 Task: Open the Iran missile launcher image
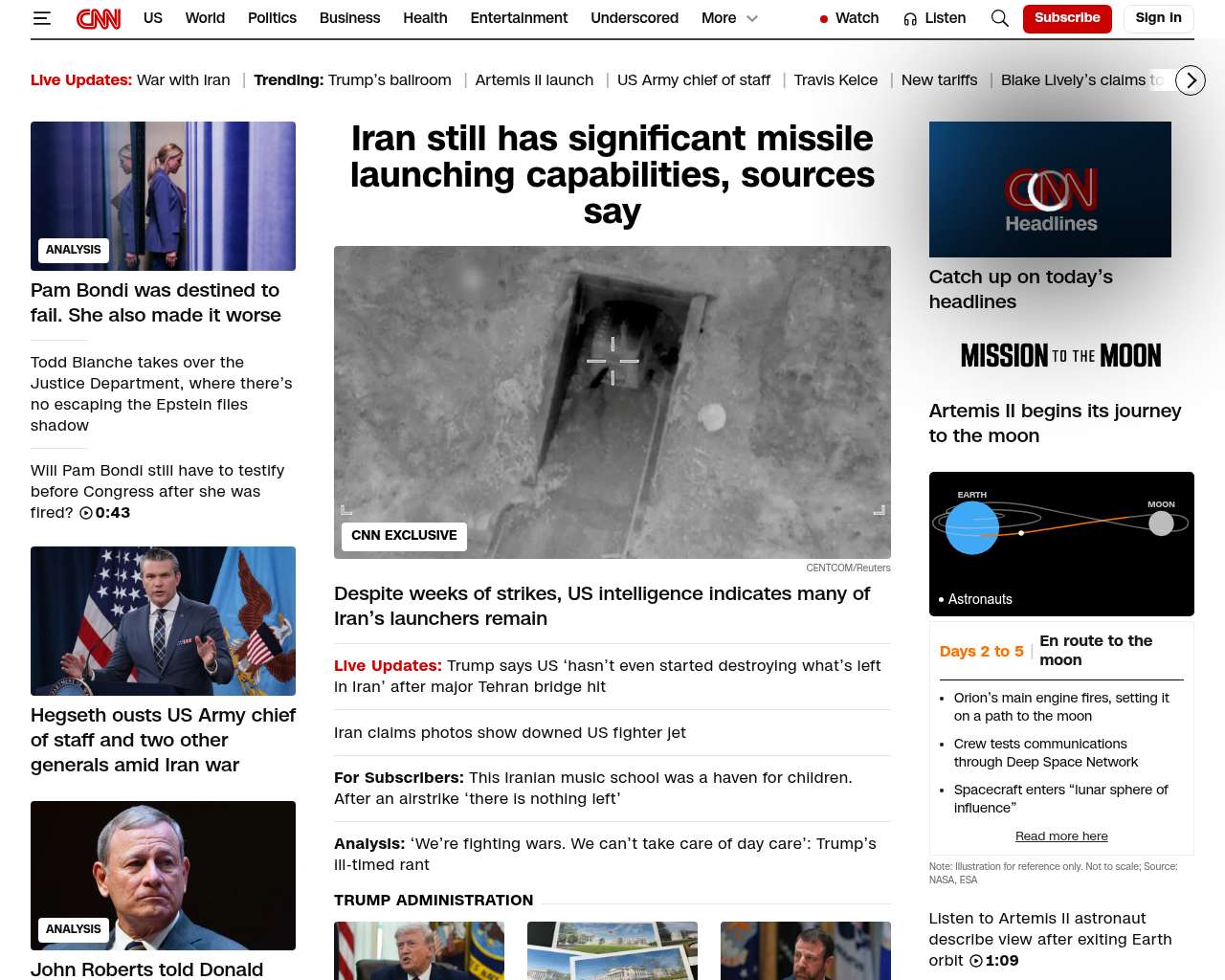coord(612,402)
